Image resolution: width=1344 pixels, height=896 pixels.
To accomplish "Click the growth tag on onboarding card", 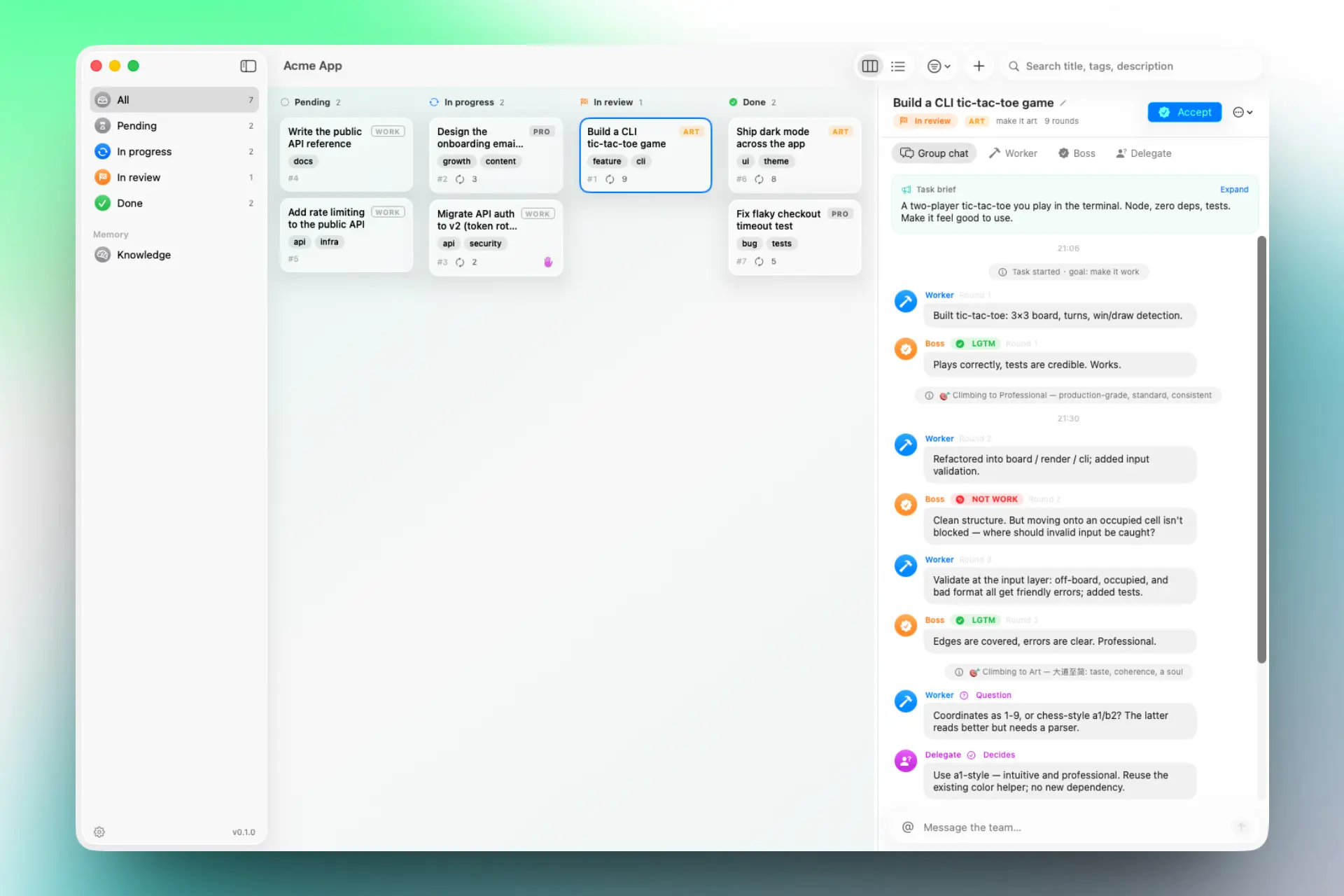I will point(456,161).
